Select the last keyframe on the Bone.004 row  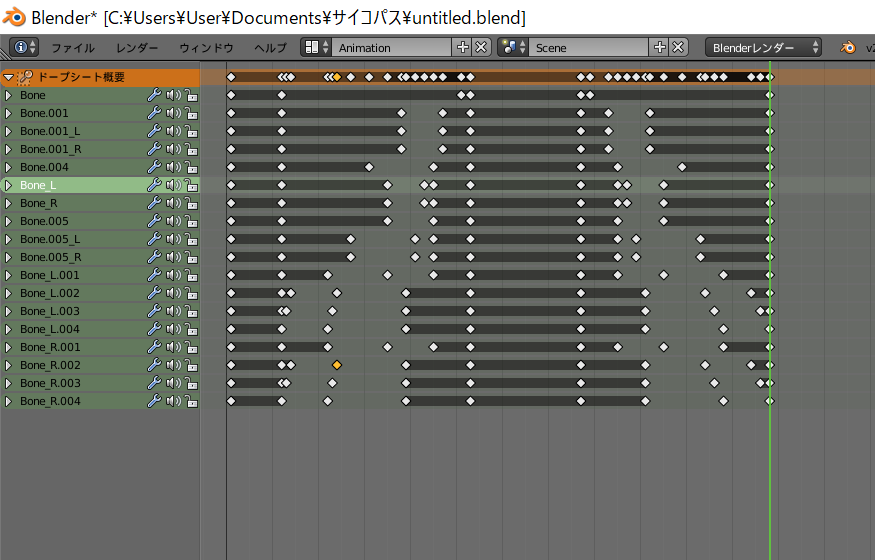[770, 167]
